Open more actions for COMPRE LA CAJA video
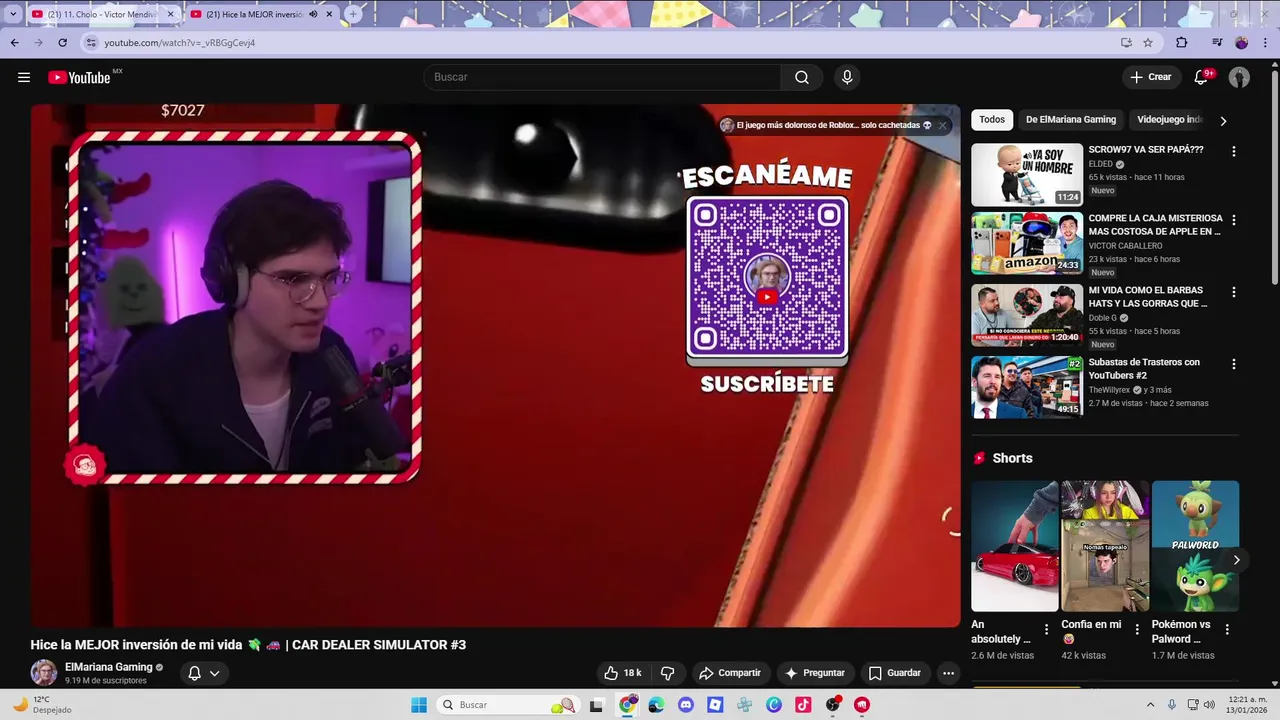The width and height of the screenshot is (1280, 720). point(1233,220)
